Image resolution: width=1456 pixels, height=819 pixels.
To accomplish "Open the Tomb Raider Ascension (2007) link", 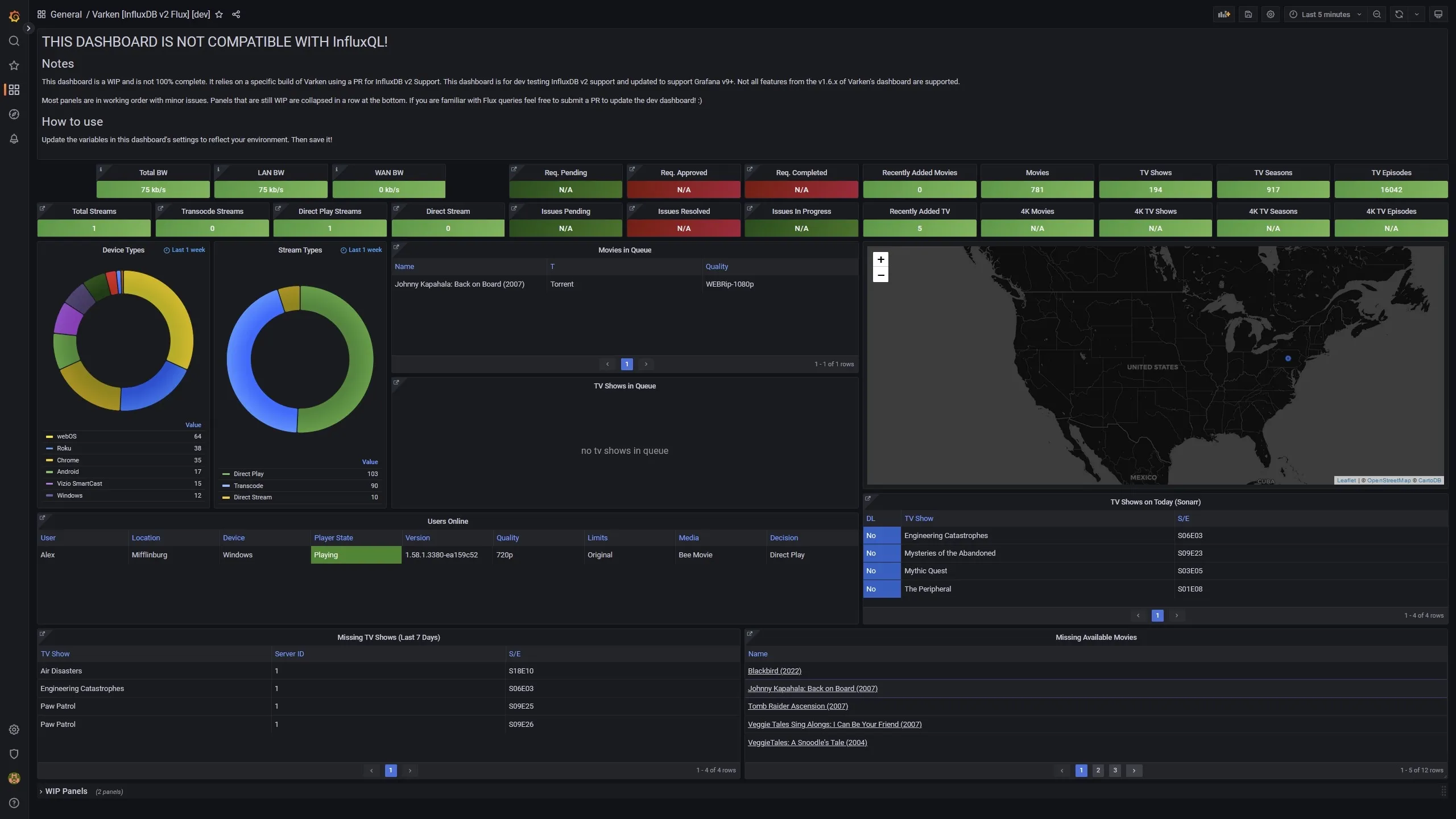I will pos(797,706).
